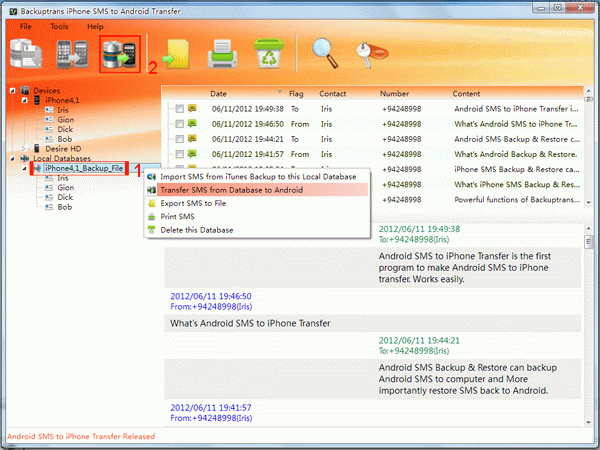Viewport: 600px width, 450px height.
Task: Click the What's iPhone SMS Backup & Res... row
Action: 479,184
